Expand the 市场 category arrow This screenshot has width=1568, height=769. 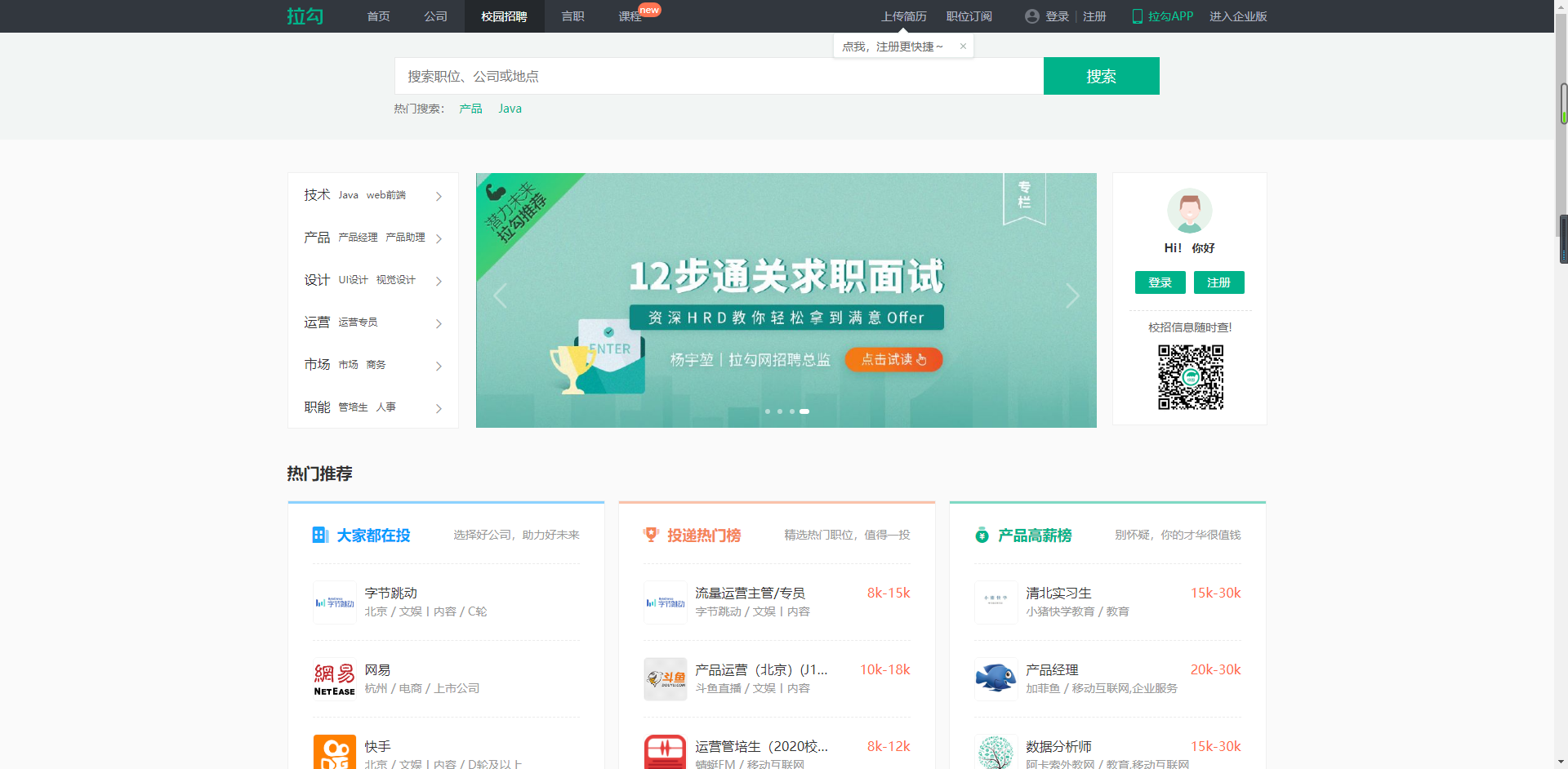pos(439,367)
